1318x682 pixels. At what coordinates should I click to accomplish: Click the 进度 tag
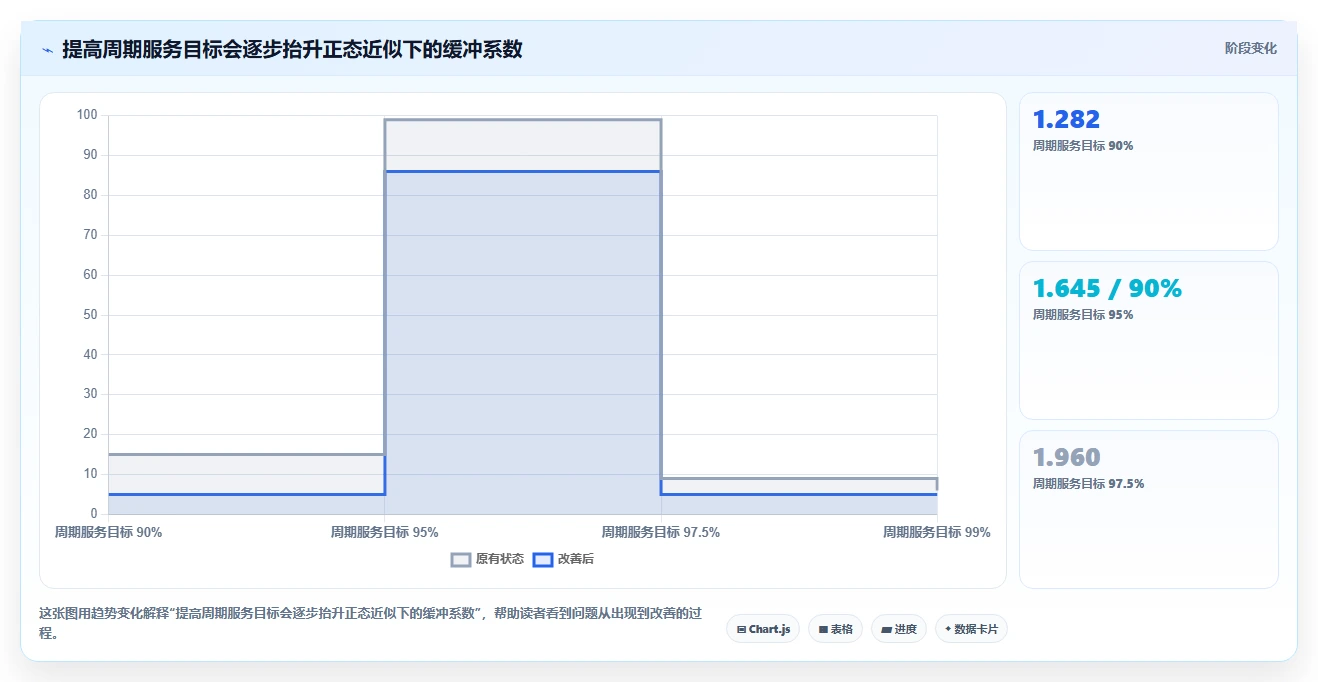899,629
